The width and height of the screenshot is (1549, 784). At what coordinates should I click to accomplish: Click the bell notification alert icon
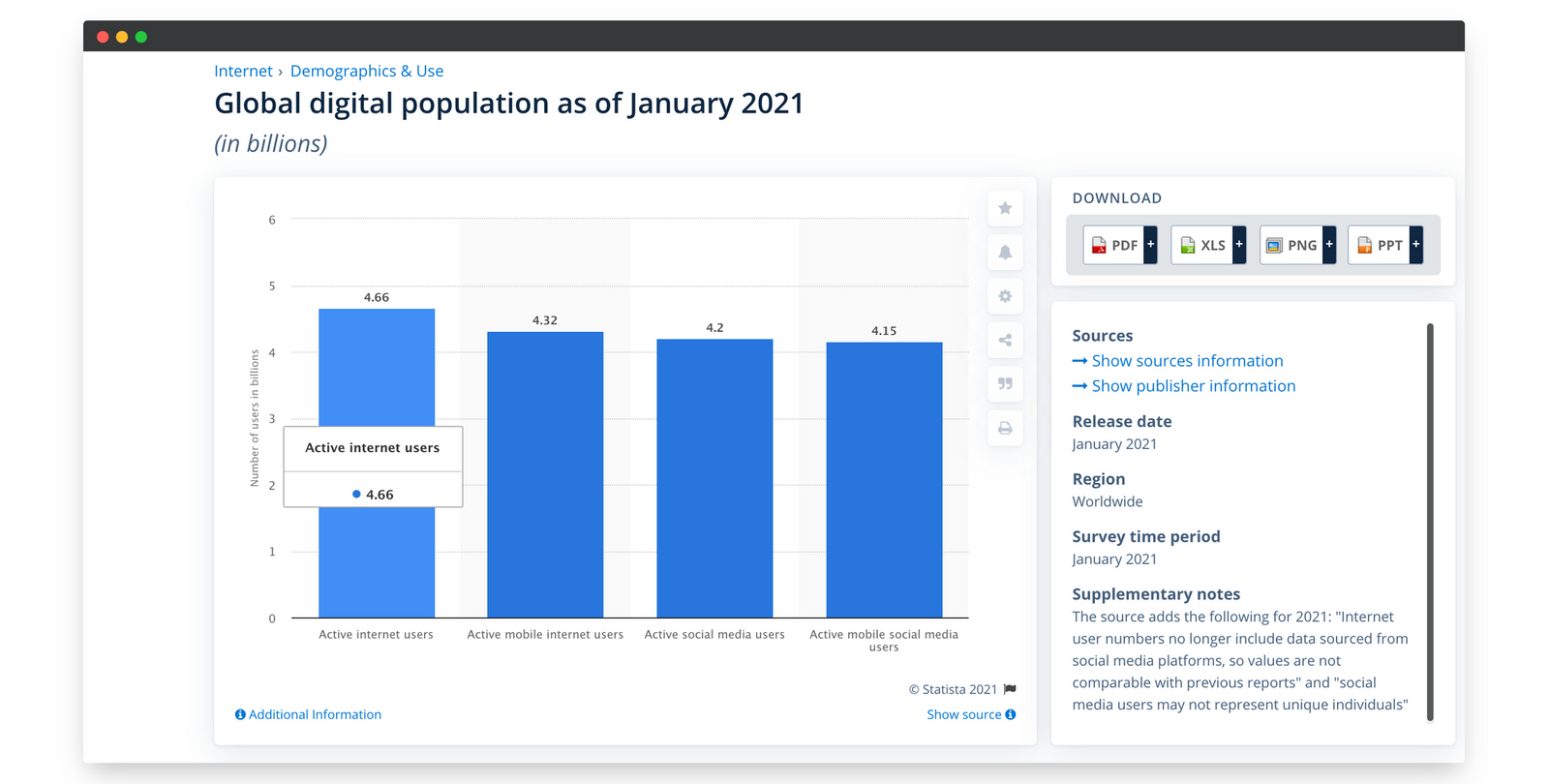pyautogui.click(x=1005, y=253)
